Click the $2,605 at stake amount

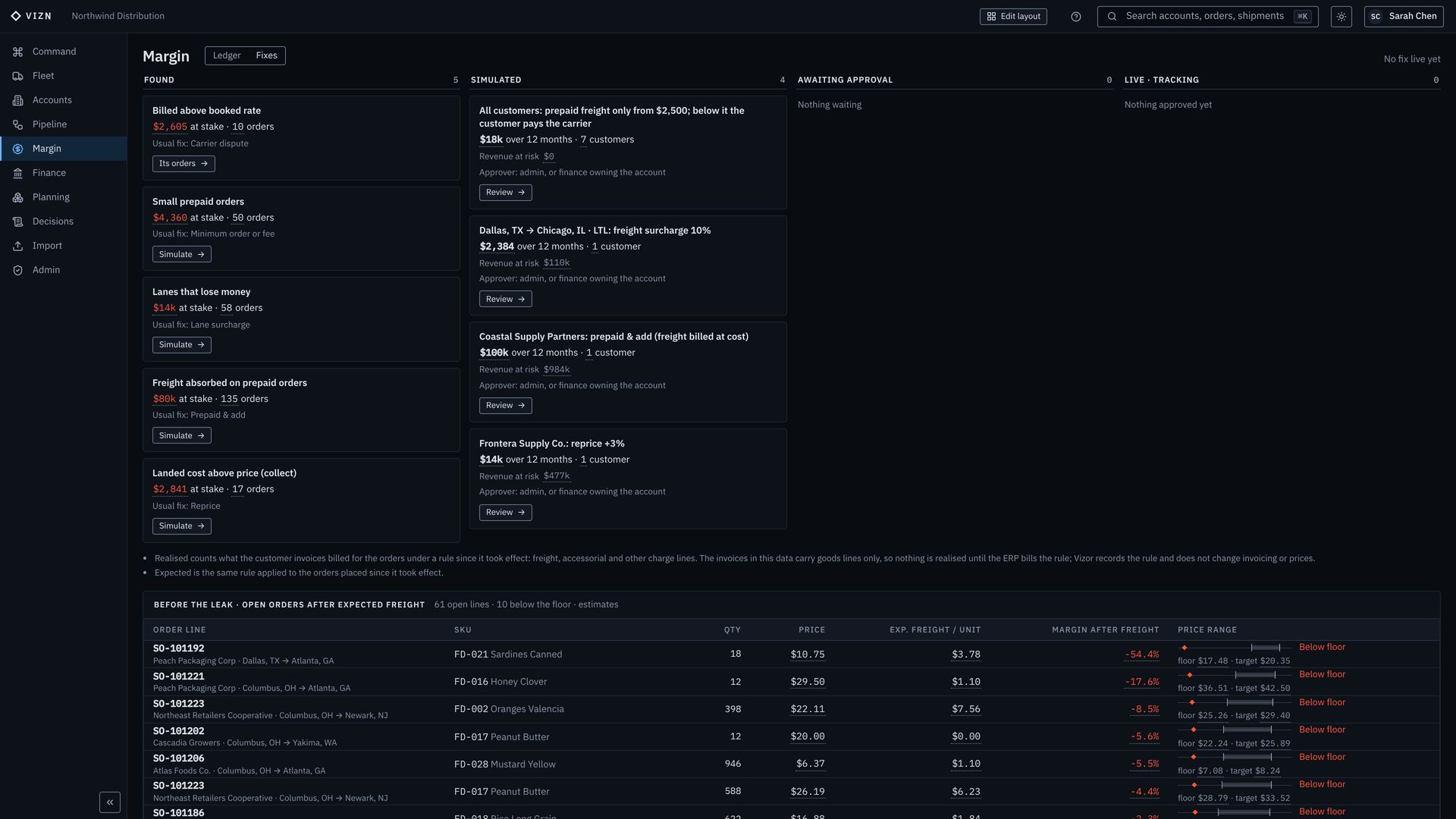(x=170, y=127)
